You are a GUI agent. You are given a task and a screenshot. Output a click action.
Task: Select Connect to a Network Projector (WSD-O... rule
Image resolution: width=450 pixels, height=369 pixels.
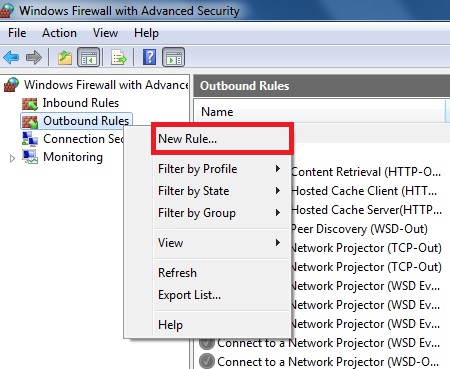coord(328,362)
